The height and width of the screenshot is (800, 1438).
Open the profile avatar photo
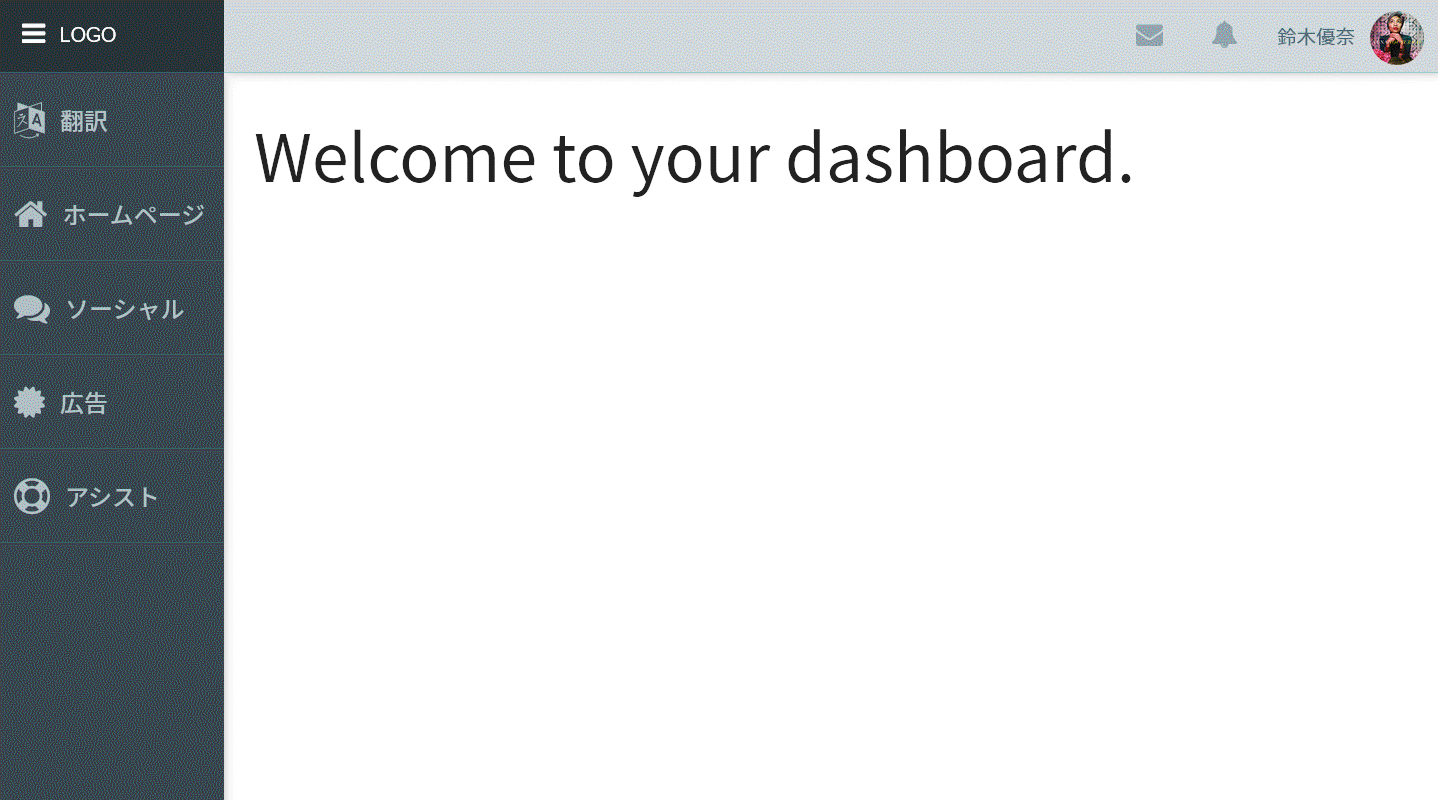(1398, 38)
